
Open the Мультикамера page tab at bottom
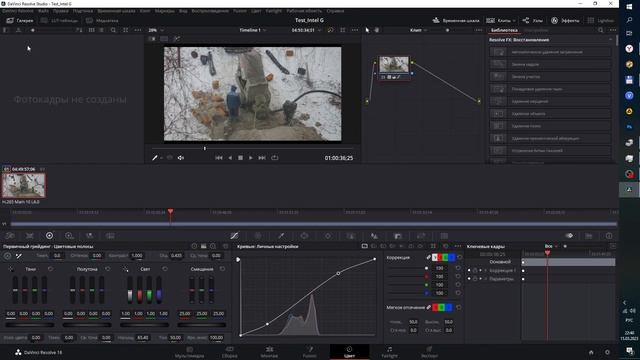189,352
